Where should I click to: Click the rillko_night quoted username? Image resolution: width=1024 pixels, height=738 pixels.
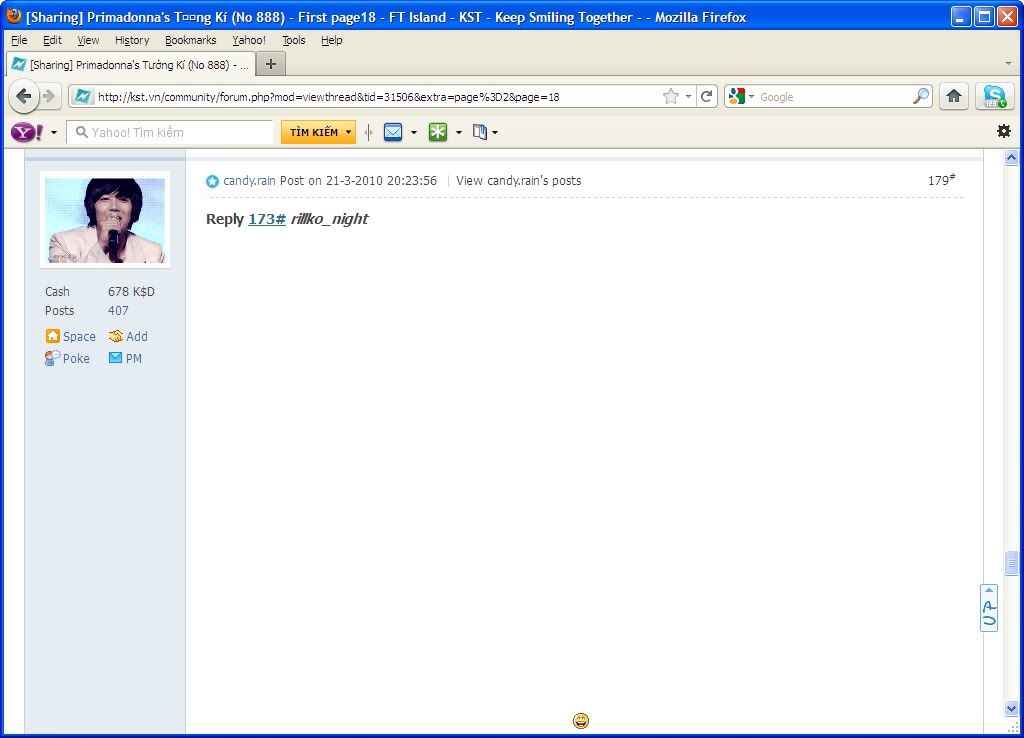pyautogui.click(x=329, y=219)
